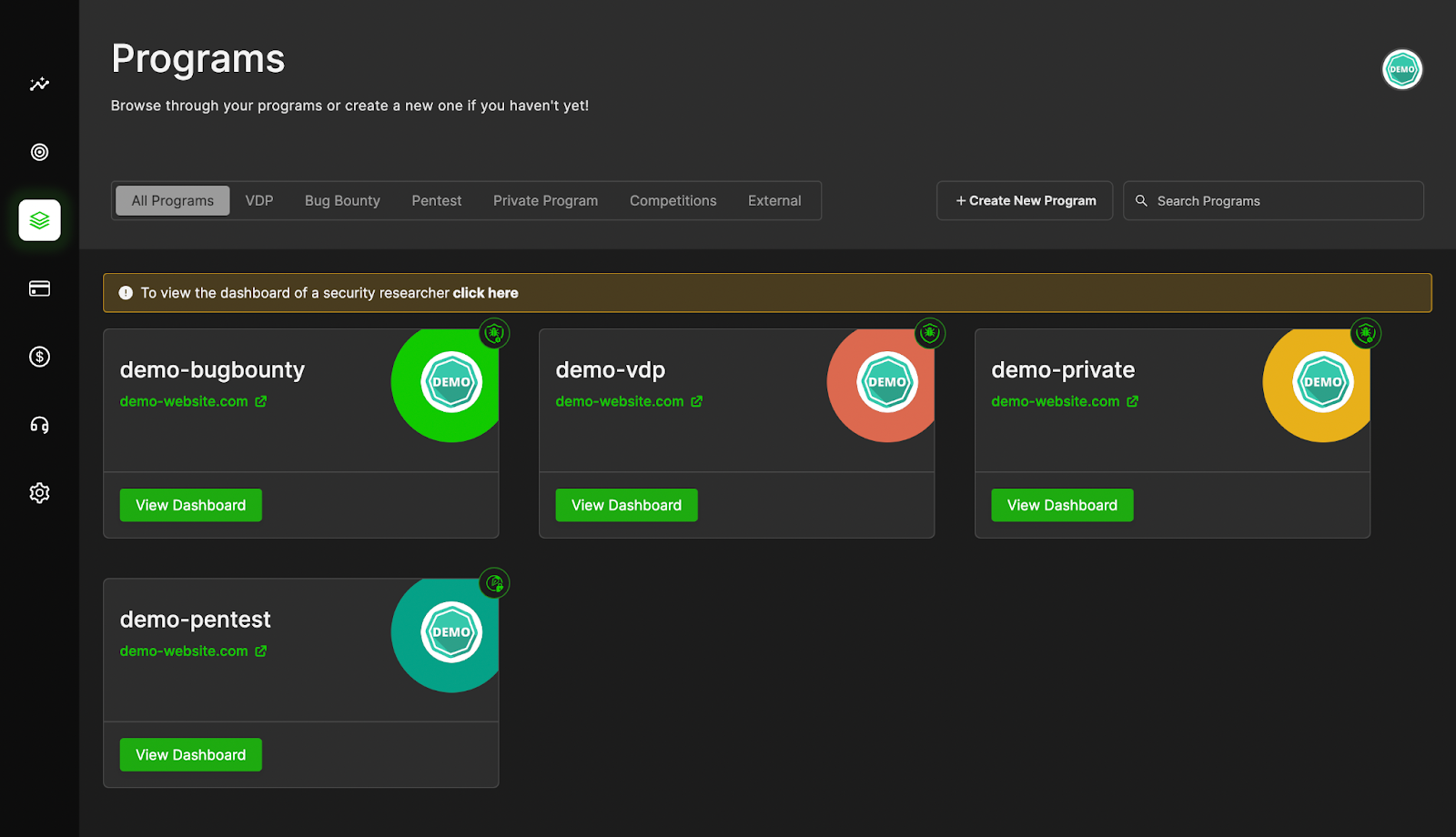Viewport: 1456px width, 837px height.
Task: View Dashboard for demo-bugbounty
Action: 191,506
